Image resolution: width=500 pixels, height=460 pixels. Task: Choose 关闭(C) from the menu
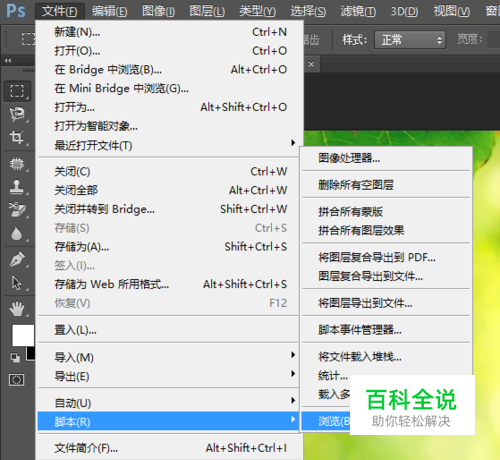click(x=170, y=171)
